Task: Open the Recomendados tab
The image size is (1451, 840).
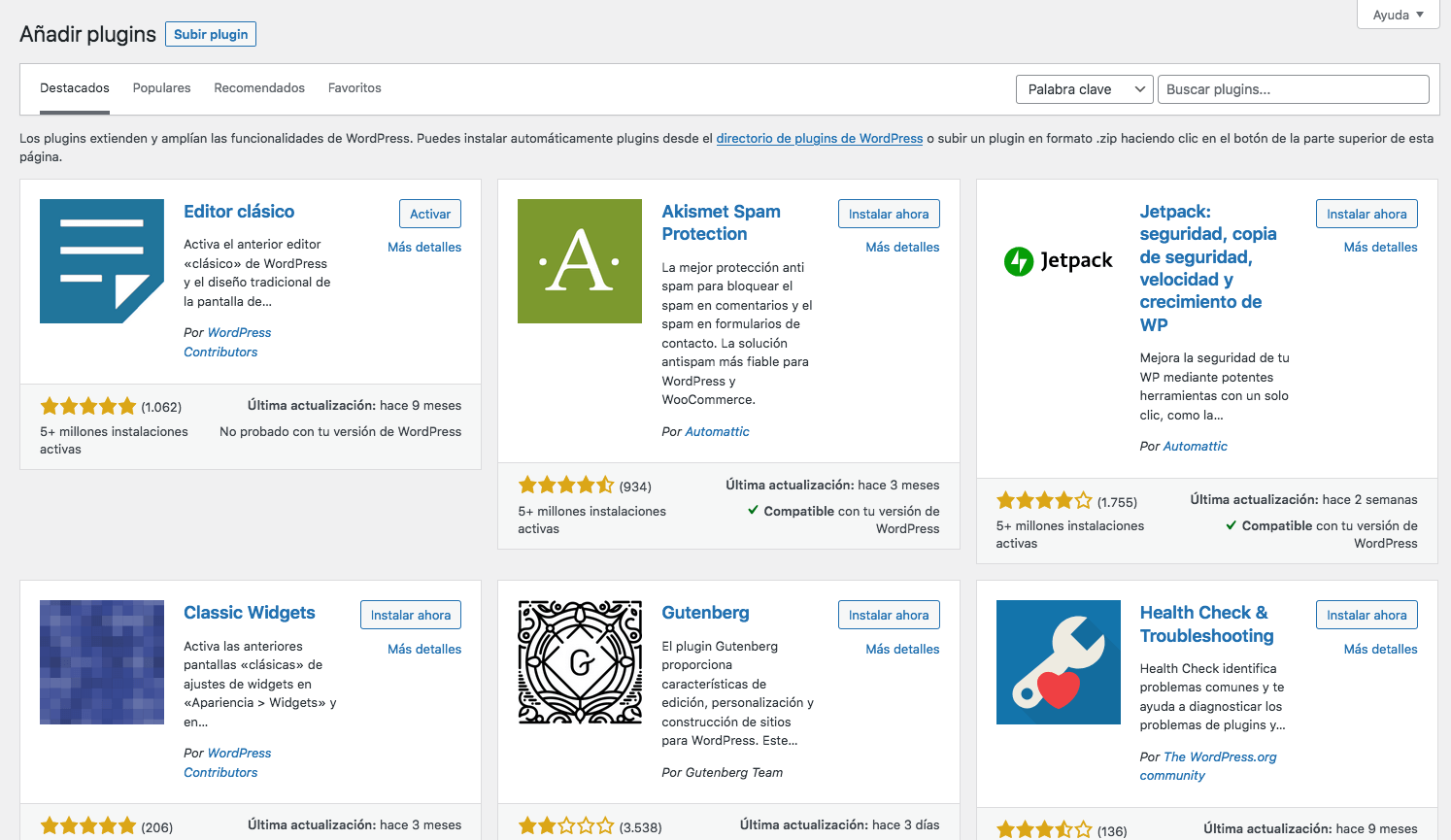Action: 259,87
